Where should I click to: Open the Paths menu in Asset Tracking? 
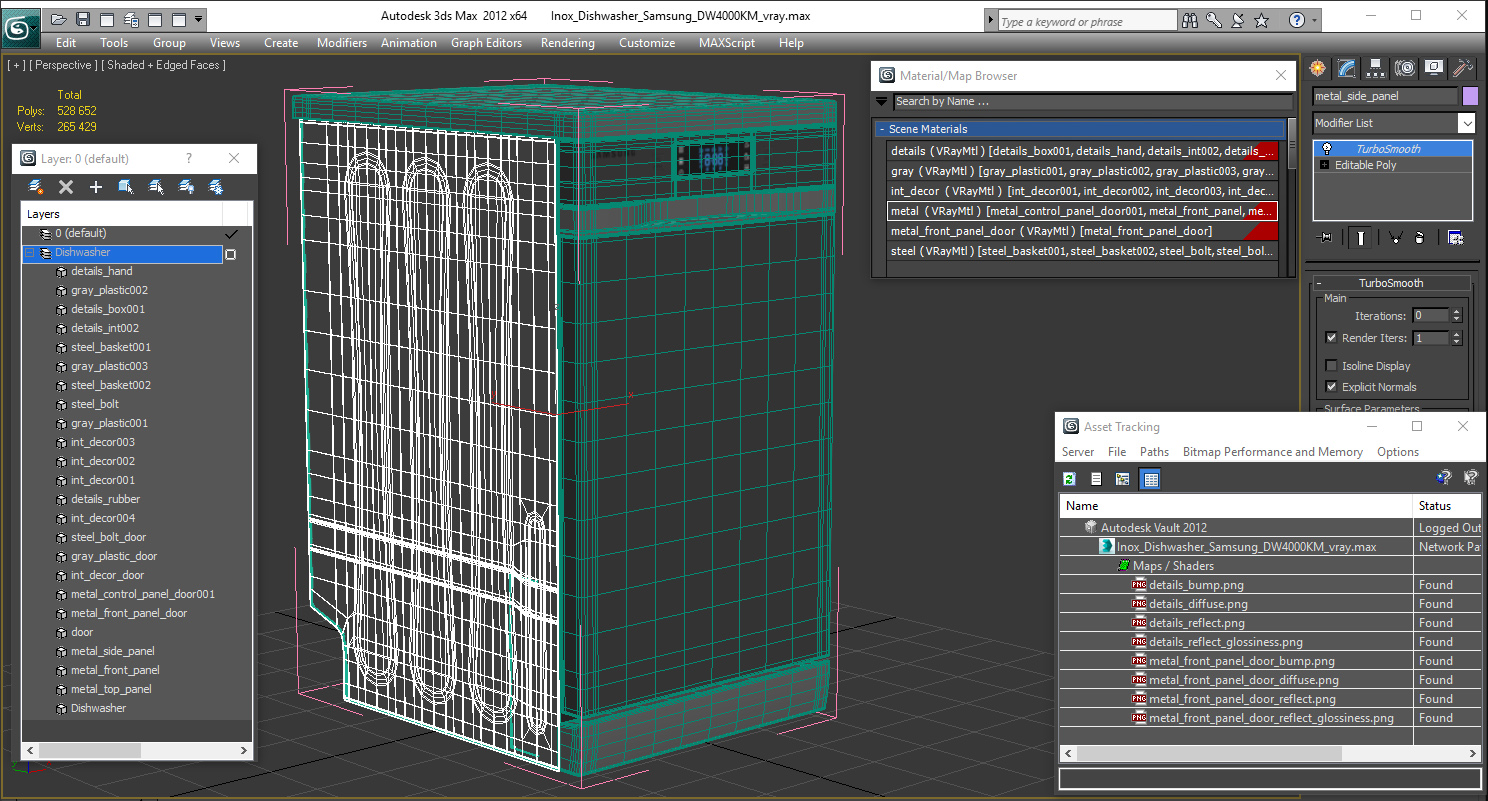[1154, 452]
